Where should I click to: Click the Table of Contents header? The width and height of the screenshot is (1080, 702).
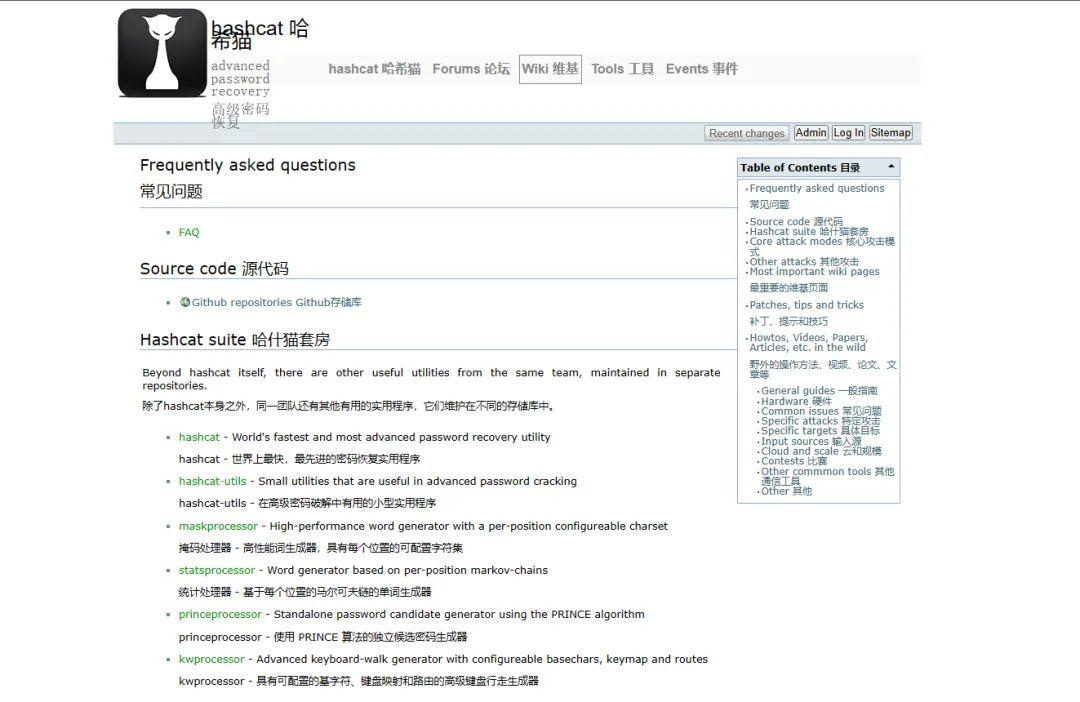[818, 167]
